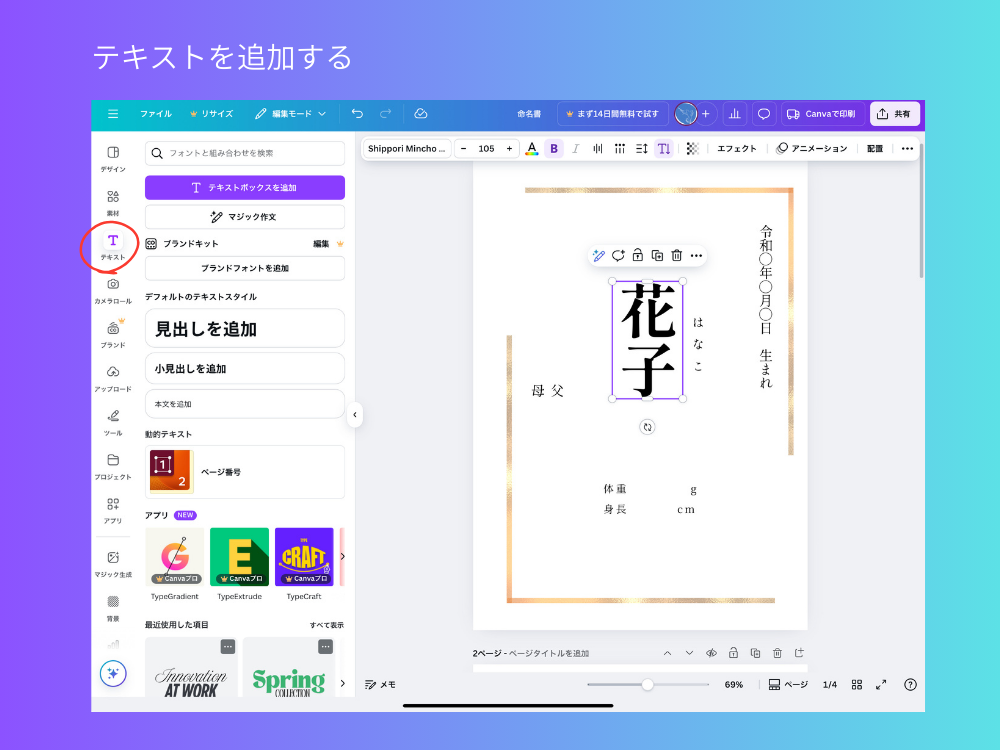Collapse the page with the up chevron
1000x750 pixels.
tap(667, 652)
